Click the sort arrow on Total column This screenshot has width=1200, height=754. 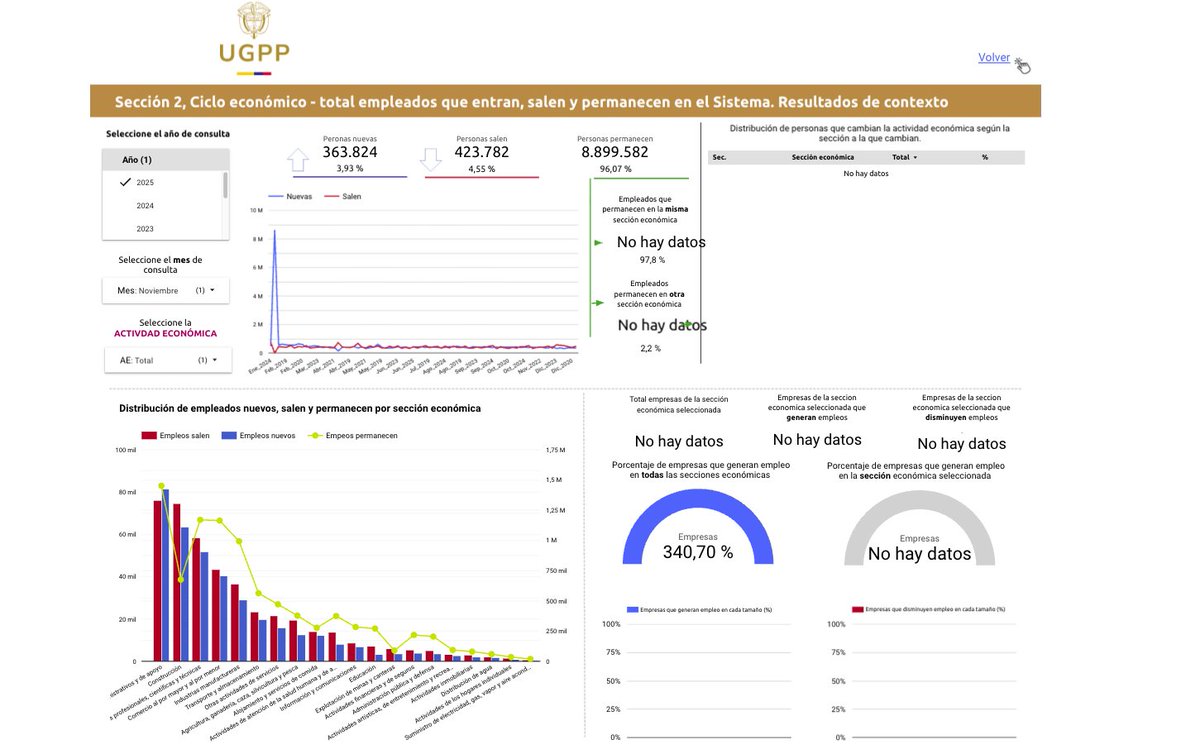[915, 158]
